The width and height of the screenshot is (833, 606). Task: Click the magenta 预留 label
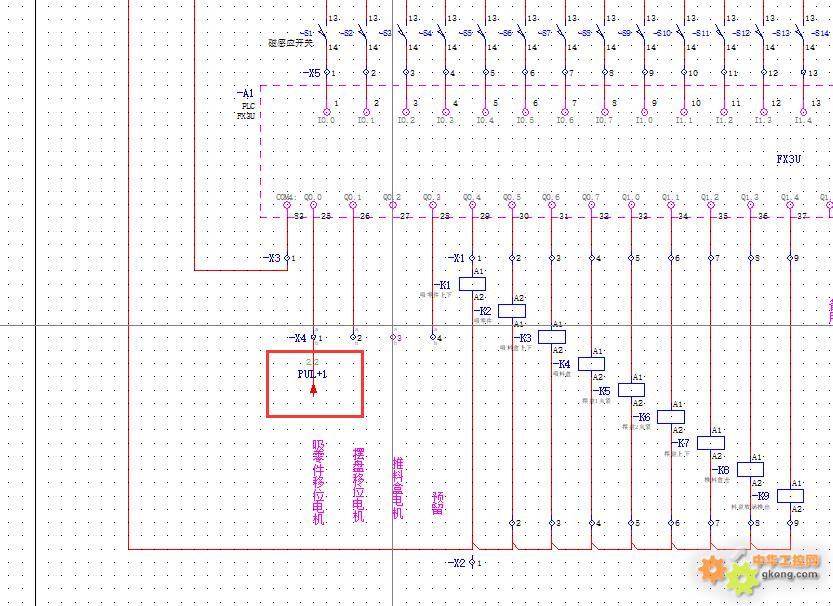tap(438, 503)
